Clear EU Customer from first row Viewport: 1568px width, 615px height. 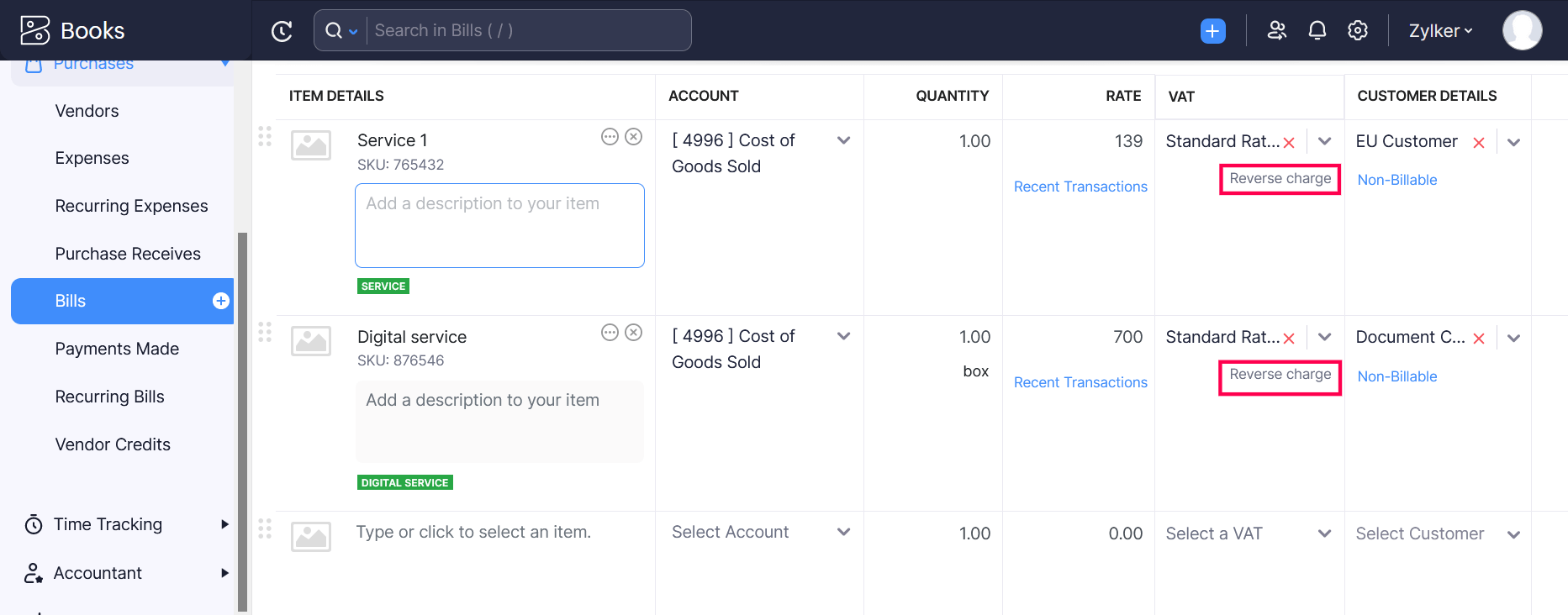[x=1478, y=143]
